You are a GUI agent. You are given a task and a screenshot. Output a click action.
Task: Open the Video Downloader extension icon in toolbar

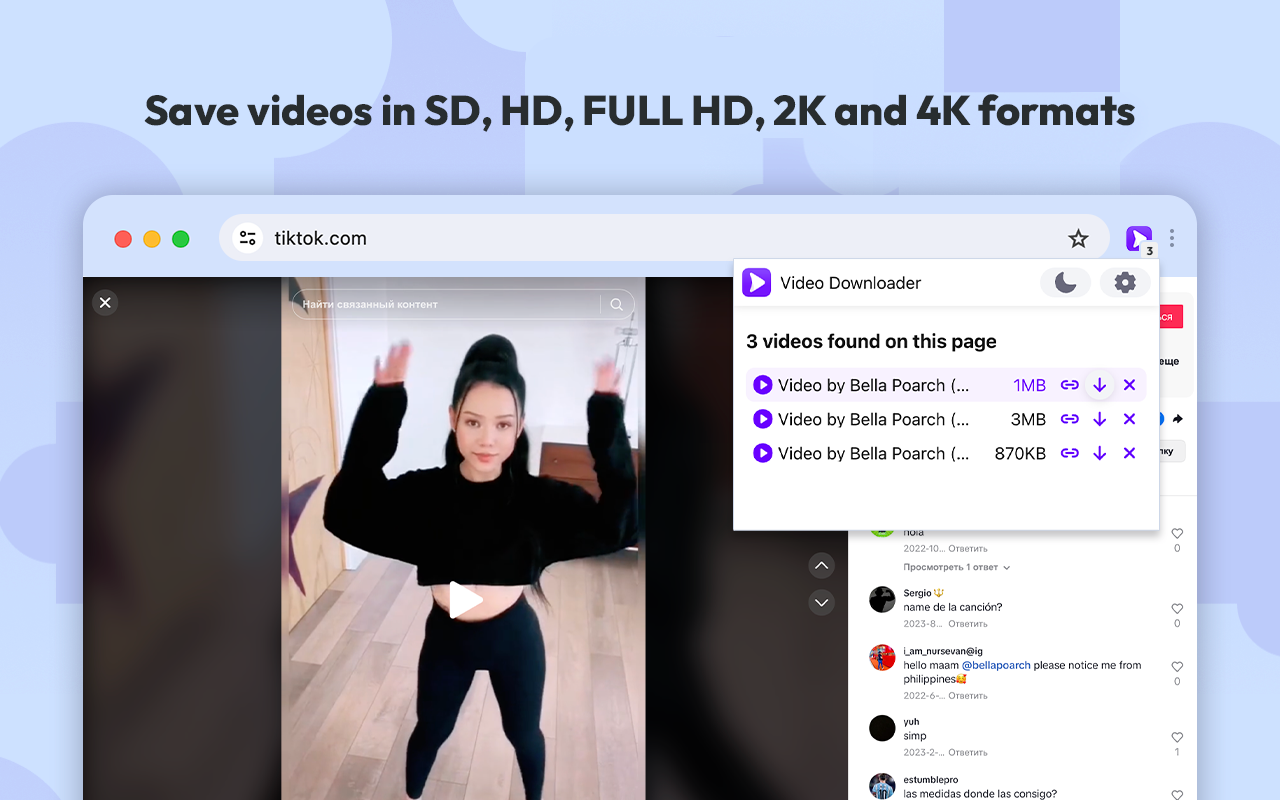[1138, 239]
